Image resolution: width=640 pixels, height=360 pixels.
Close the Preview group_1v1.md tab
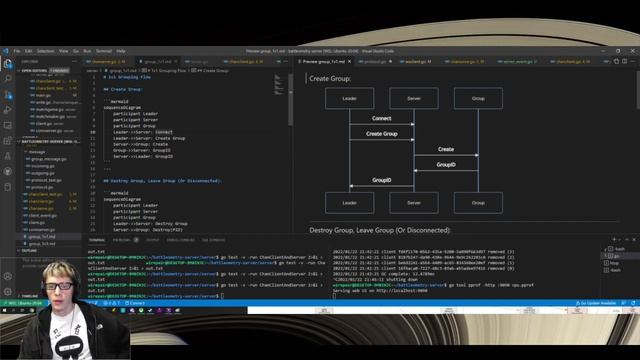click(x=349, y=62)
